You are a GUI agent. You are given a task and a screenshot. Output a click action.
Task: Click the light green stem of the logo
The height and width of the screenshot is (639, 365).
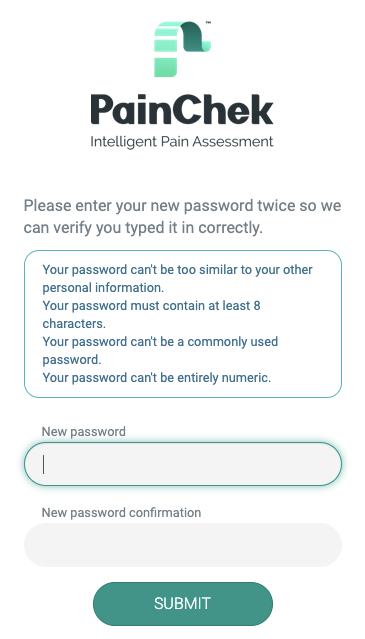[166, 51]
